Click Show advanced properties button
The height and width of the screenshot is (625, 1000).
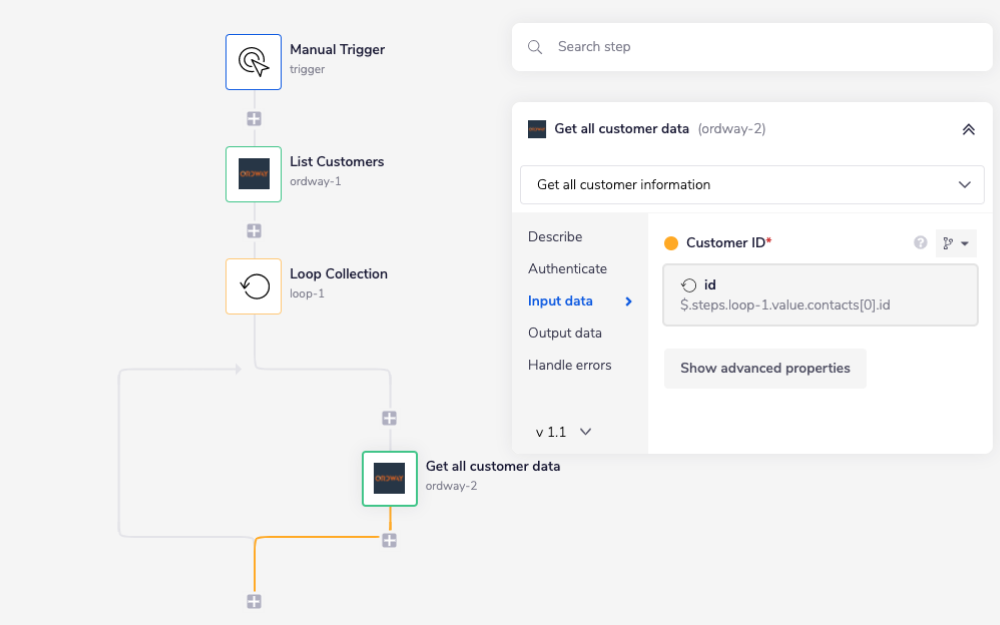(765, 368)
